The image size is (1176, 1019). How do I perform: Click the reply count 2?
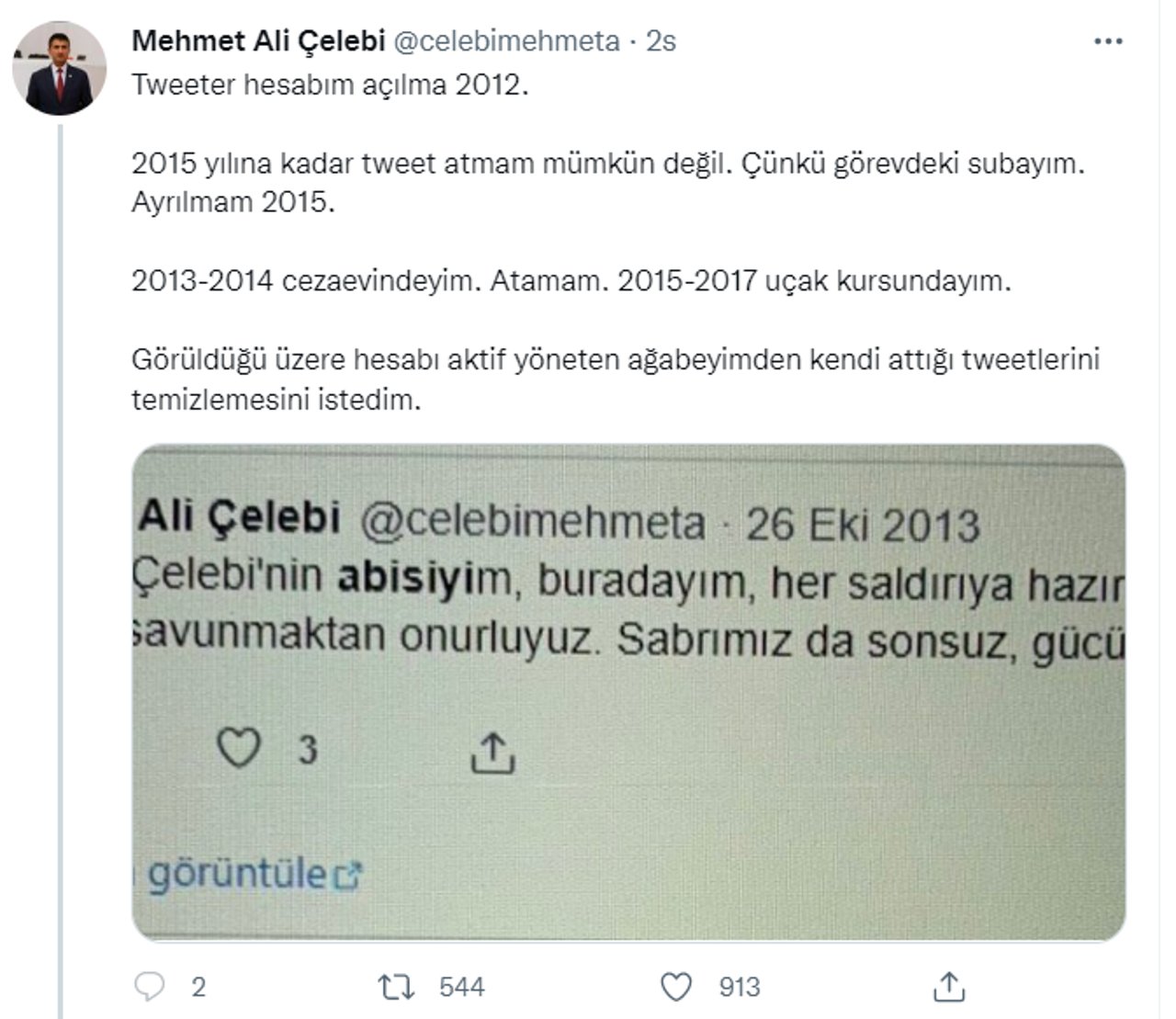(x=198, y=987)
